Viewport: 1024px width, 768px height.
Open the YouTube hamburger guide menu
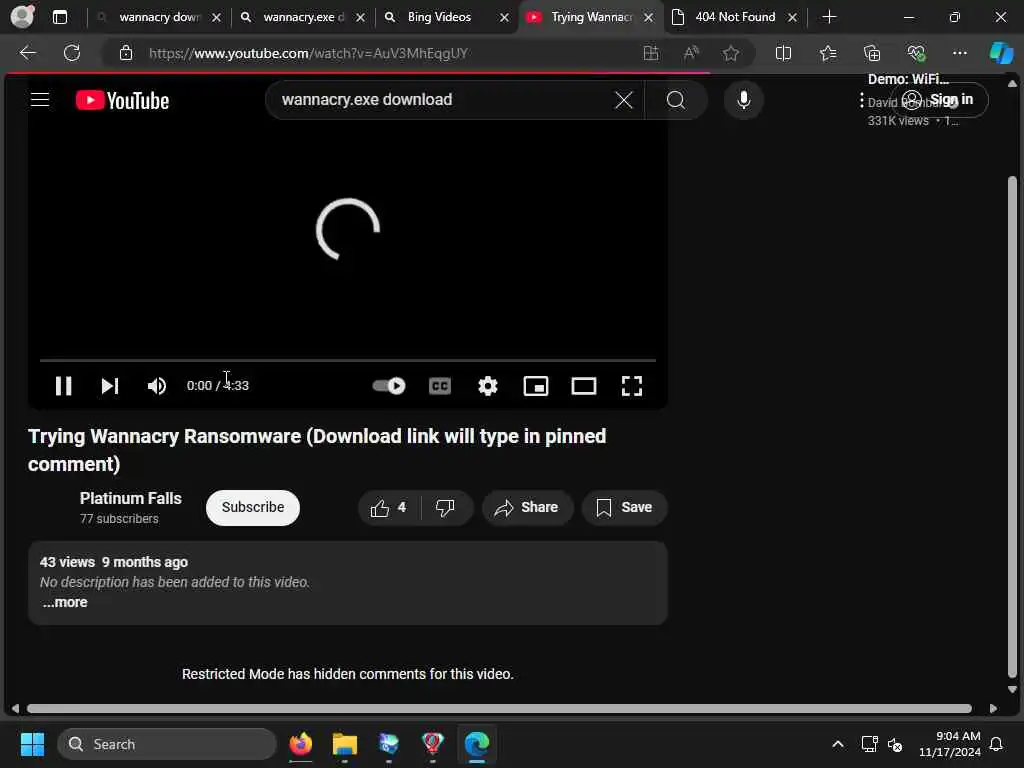pyautogui.click(x=40, y=99)
